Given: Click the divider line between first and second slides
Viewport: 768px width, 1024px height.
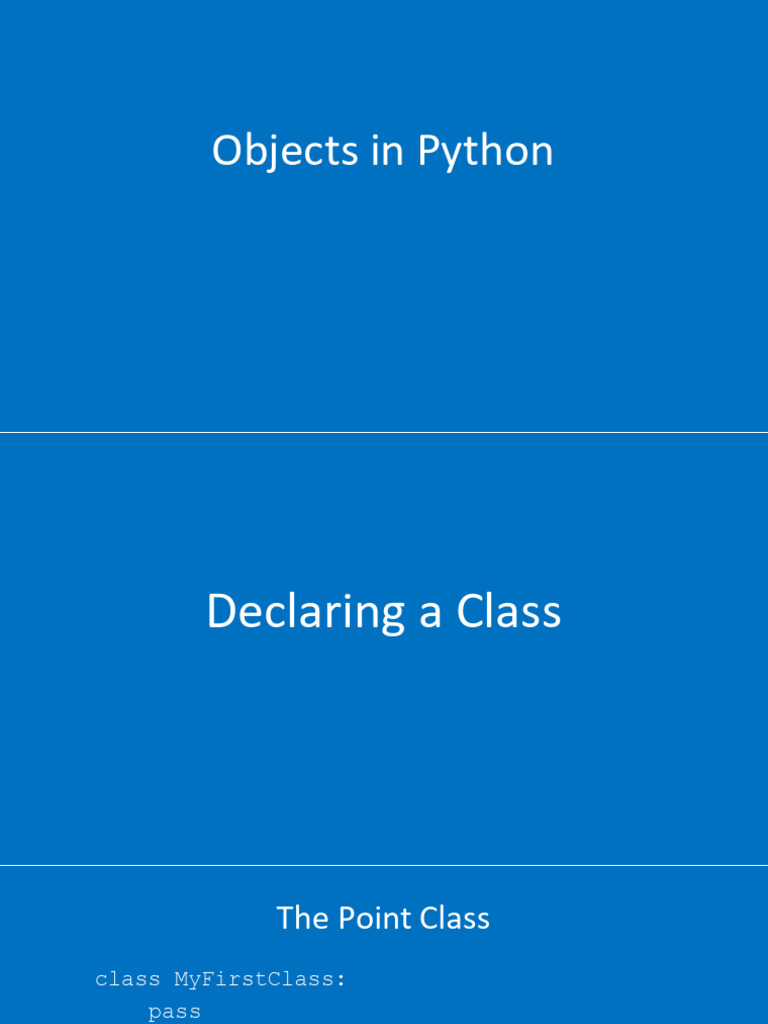Looking at the screenshot, I should point(384,432).
